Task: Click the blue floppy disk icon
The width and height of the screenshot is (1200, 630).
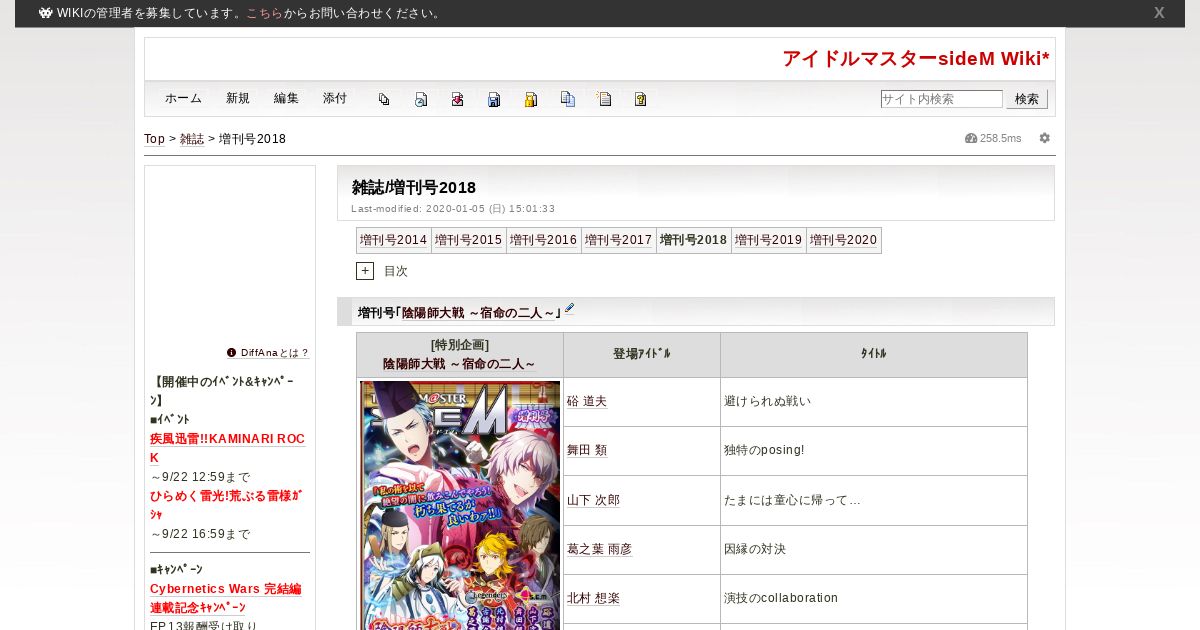Action: coord(494,99)
